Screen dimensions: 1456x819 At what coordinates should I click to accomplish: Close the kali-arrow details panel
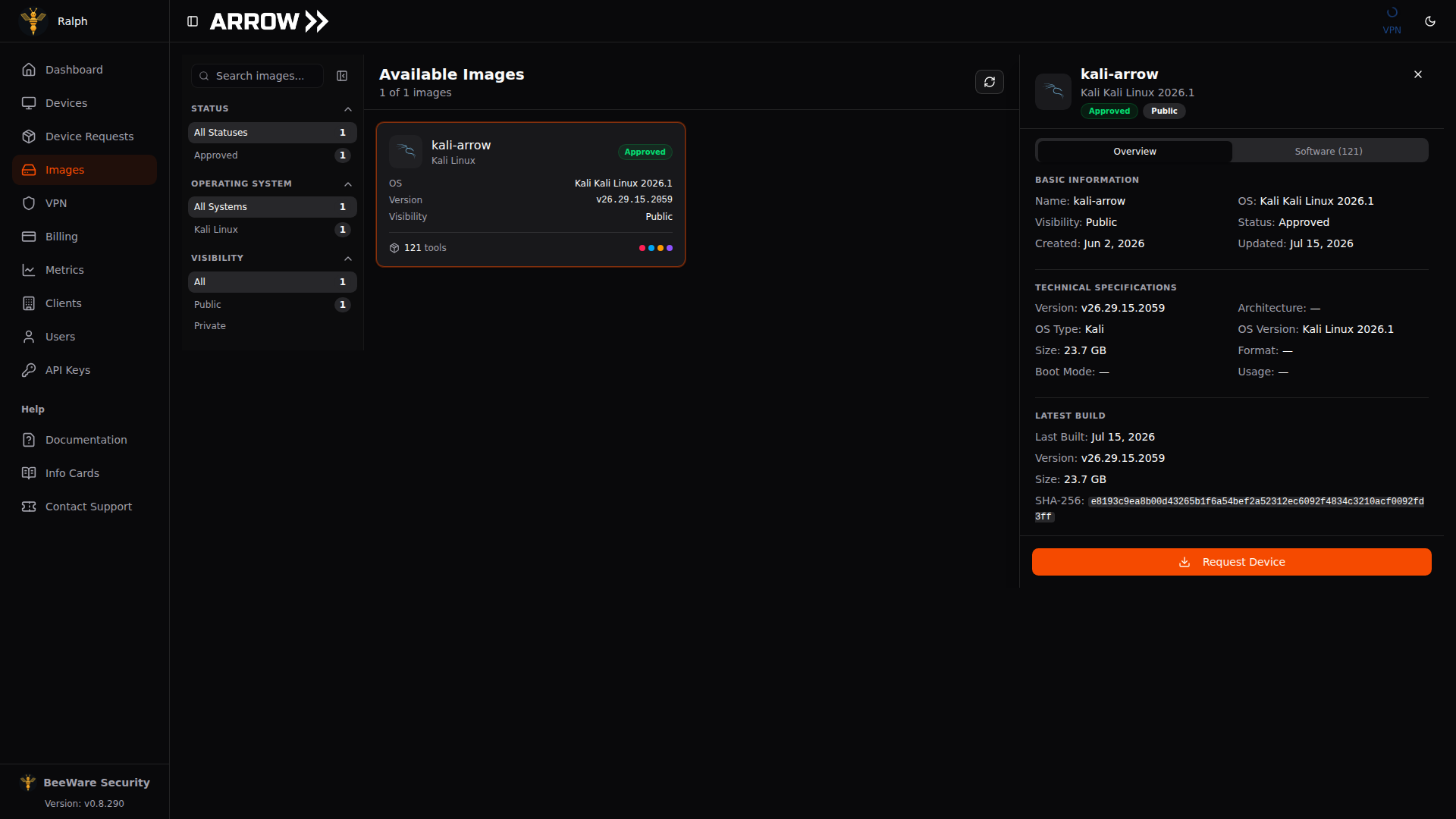(x=1418, y=74)
